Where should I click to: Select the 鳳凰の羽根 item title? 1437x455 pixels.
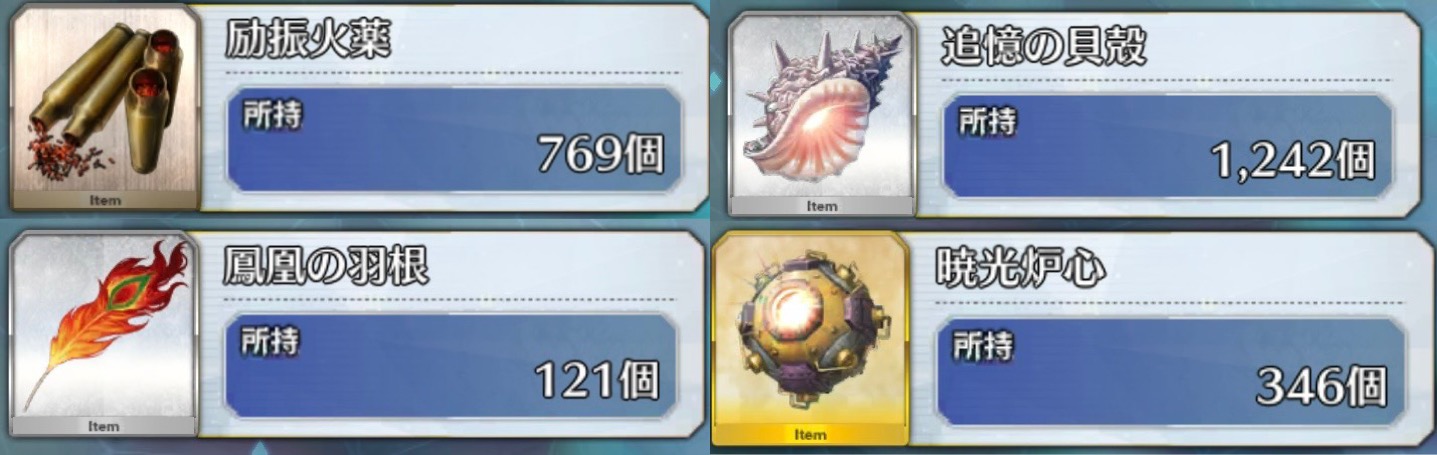click(327, 267)
